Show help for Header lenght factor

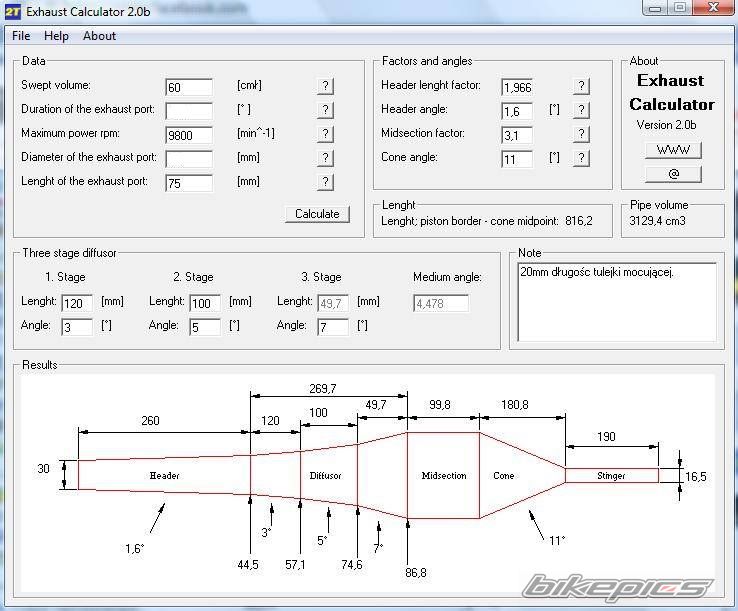581,86
